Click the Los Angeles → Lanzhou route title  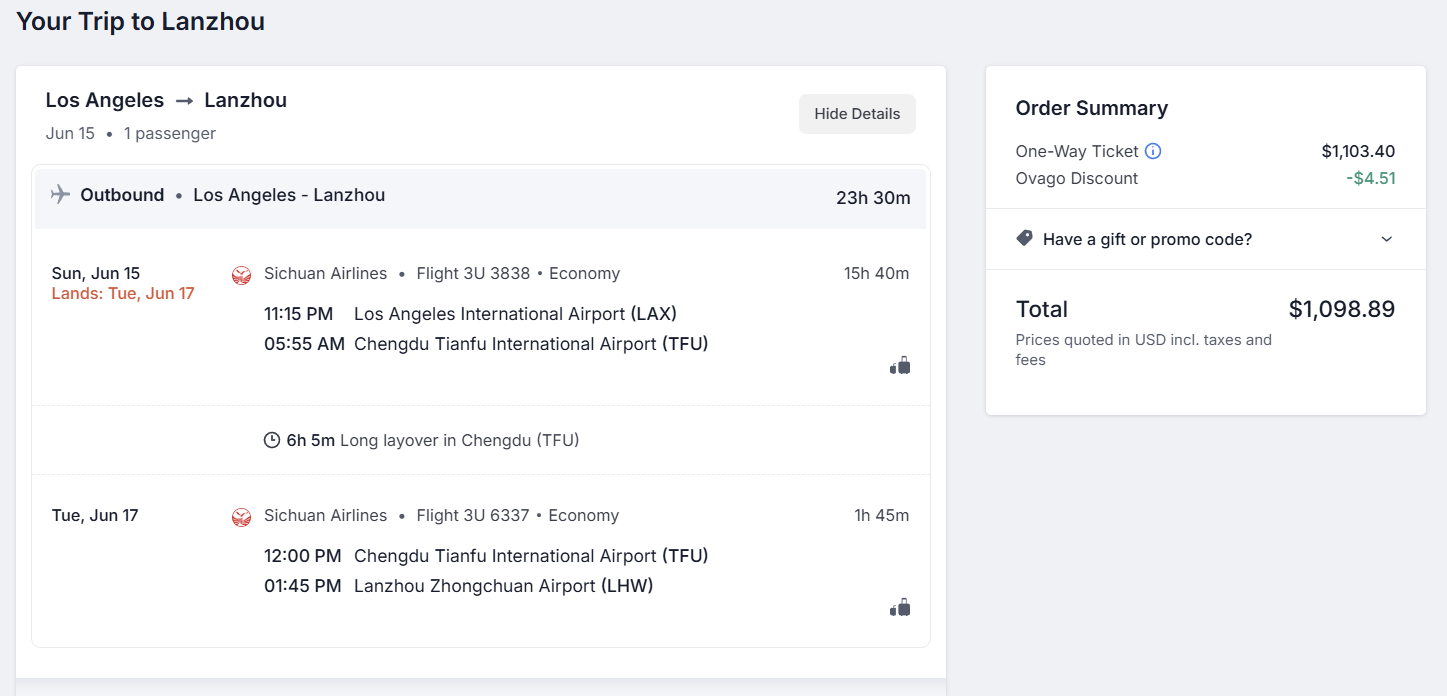point(166,100)
